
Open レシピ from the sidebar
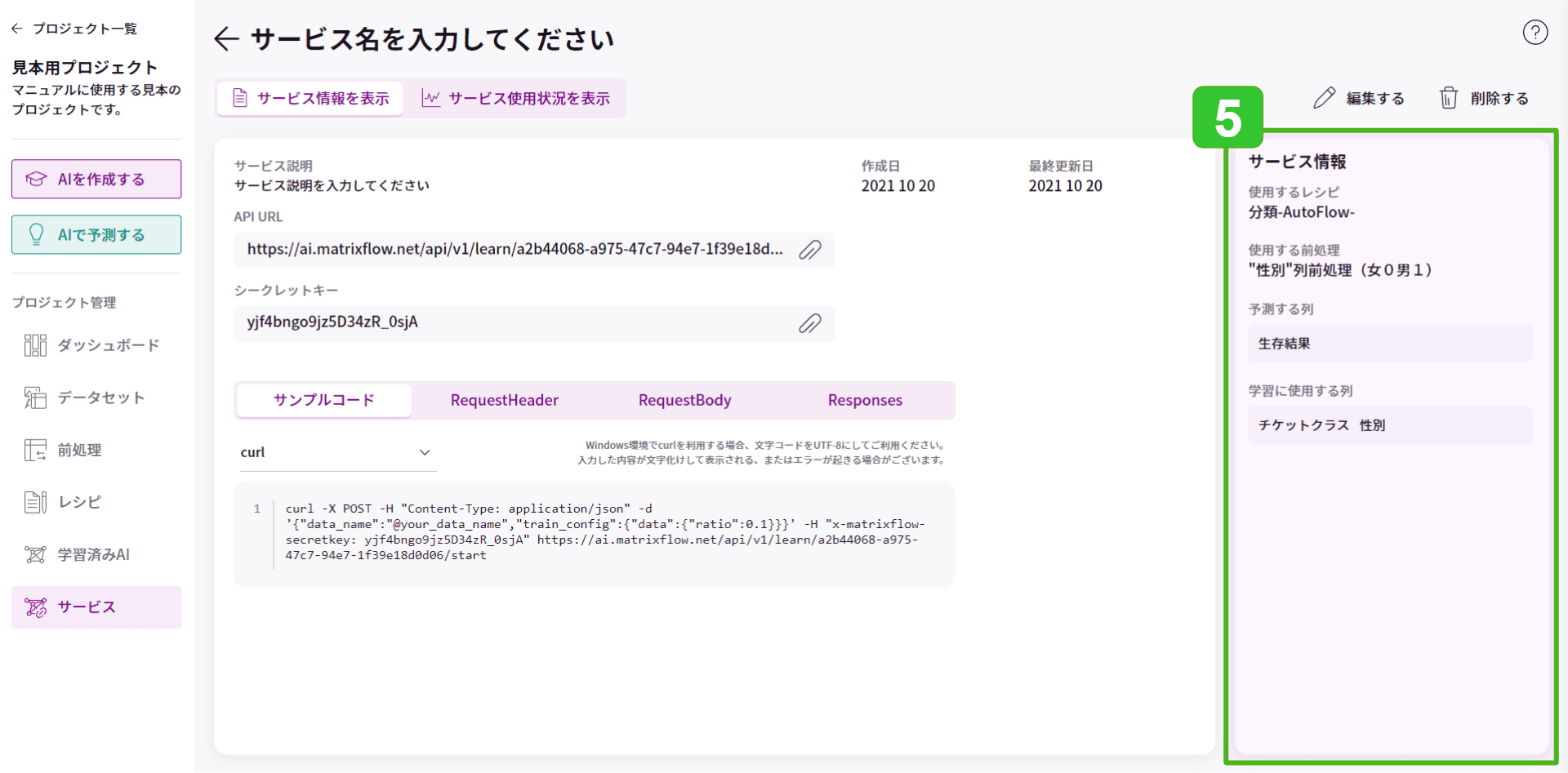tap(96, 502)
